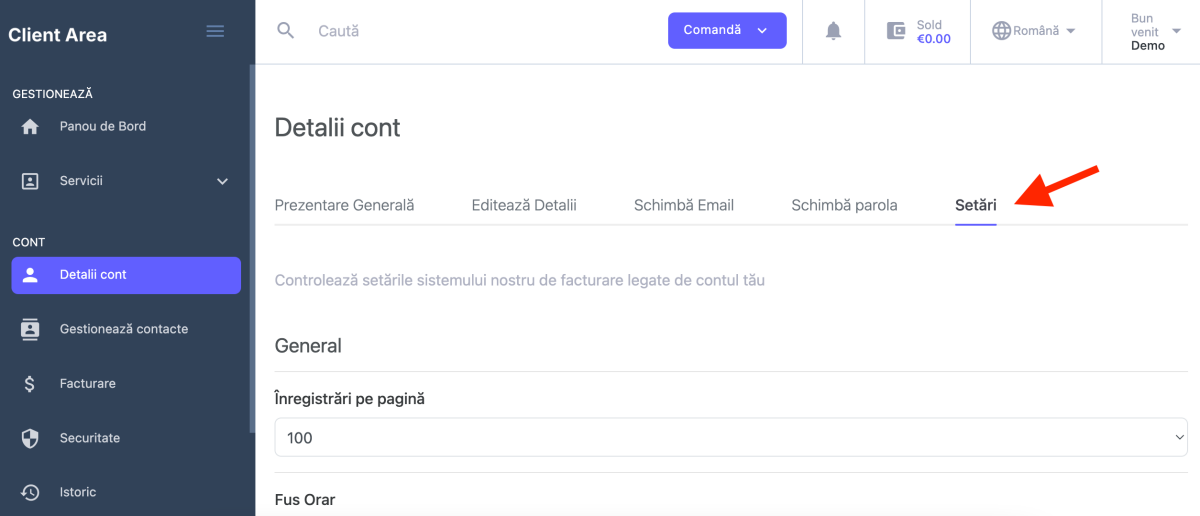Click the wallet Sold balance icon
This screenshot has width=1200, height=516.
896,31
